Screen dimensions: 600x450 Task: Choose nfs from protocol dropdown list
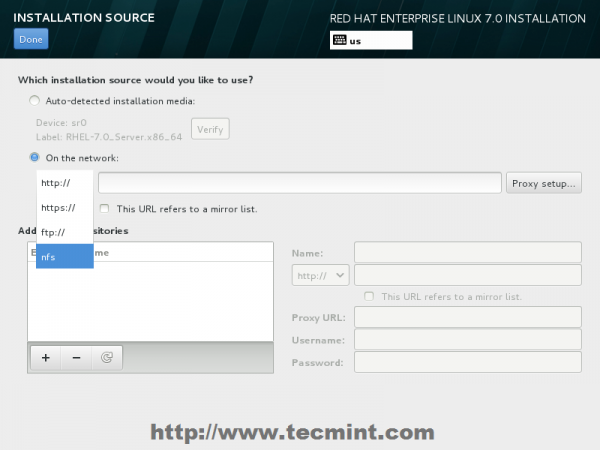pos(65,256)
